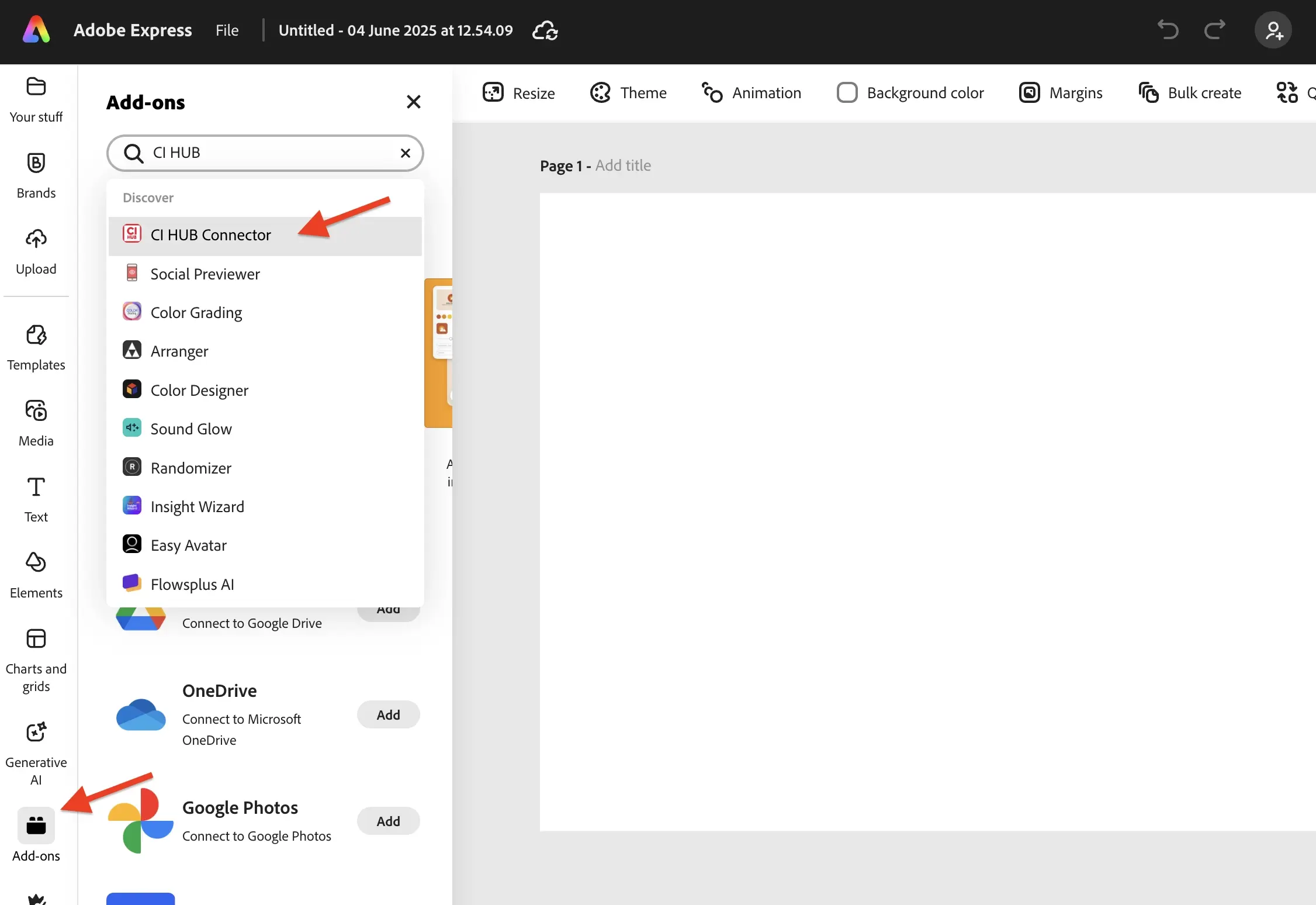The width and height of the screenshot is (1316, 905).
Task: Choose Arranger add-on
Action: [265, 351]
